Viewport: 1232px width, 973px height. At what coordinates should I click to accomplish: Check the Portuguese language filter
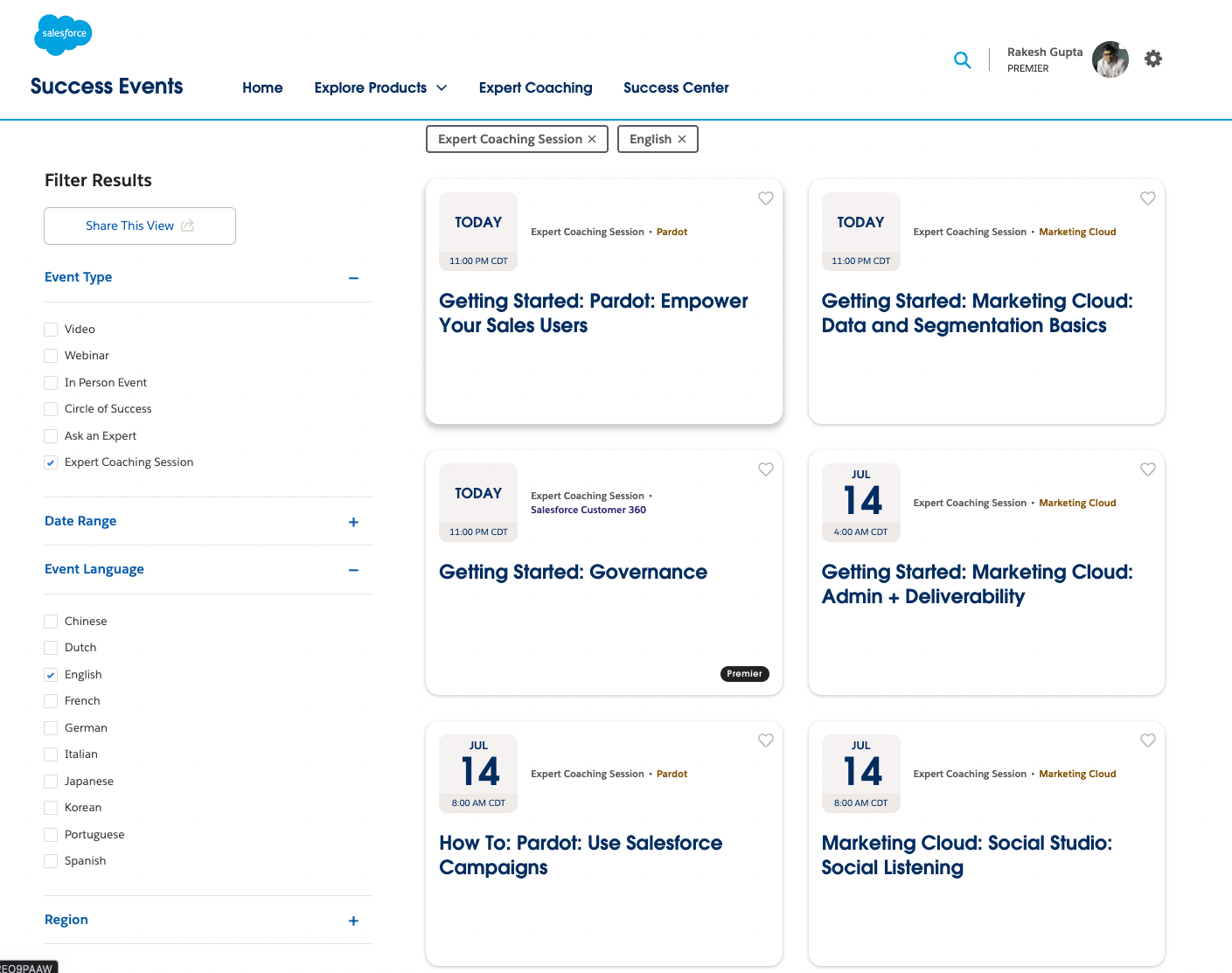point(51,835)
